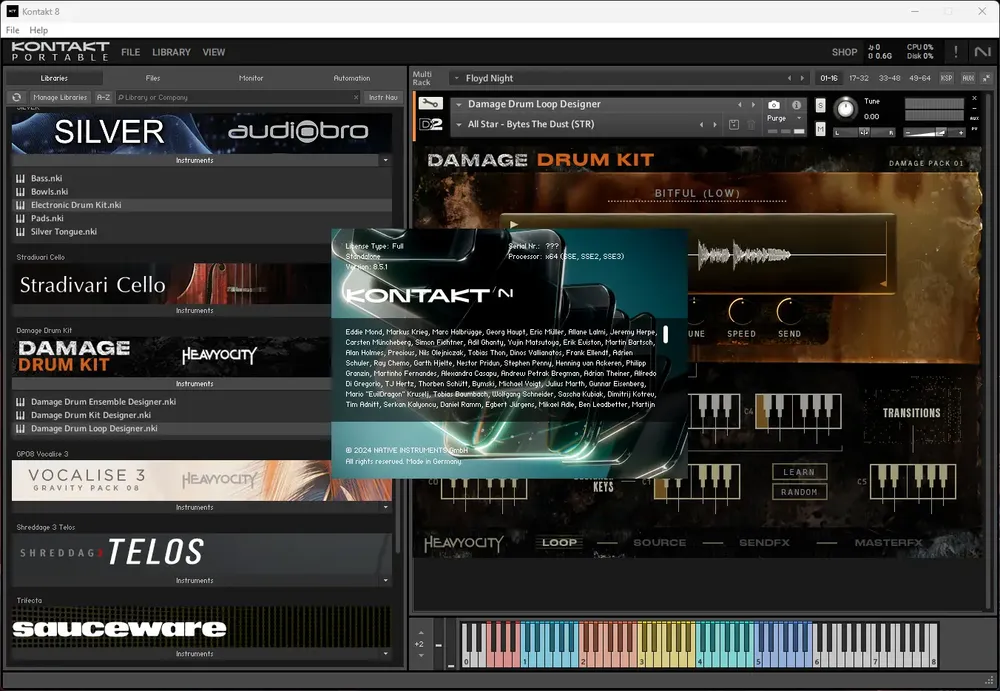Screen dimensions: 1000x691
Task: Click the RANDOM button
Action: [799, 492]
